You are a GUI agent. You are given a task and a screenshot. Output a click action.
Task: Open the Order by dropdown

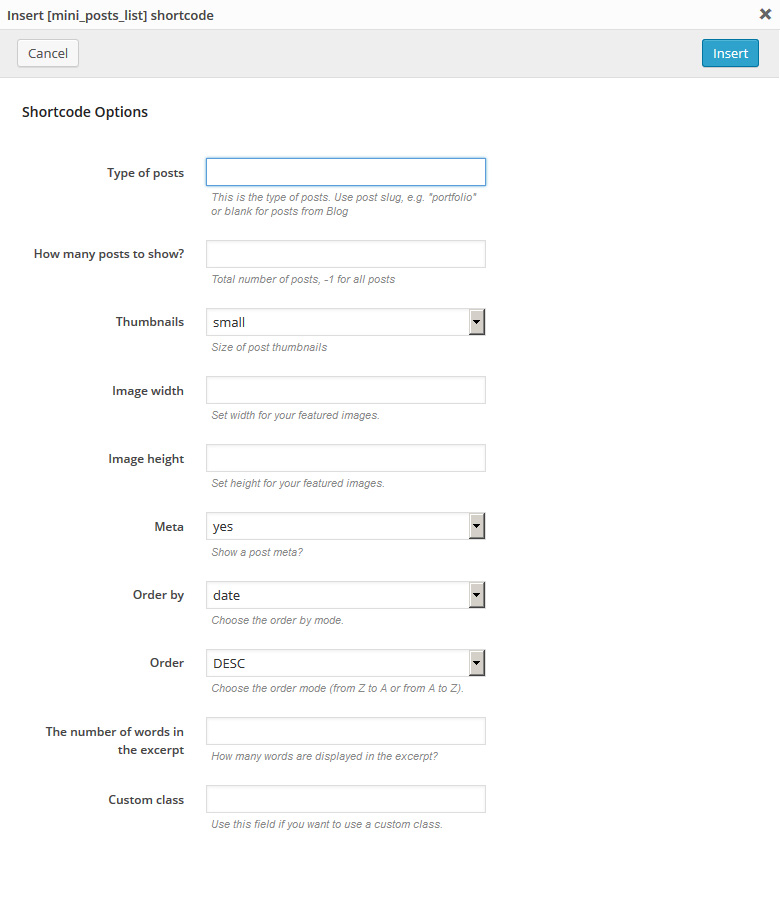(x=338, y=595)
